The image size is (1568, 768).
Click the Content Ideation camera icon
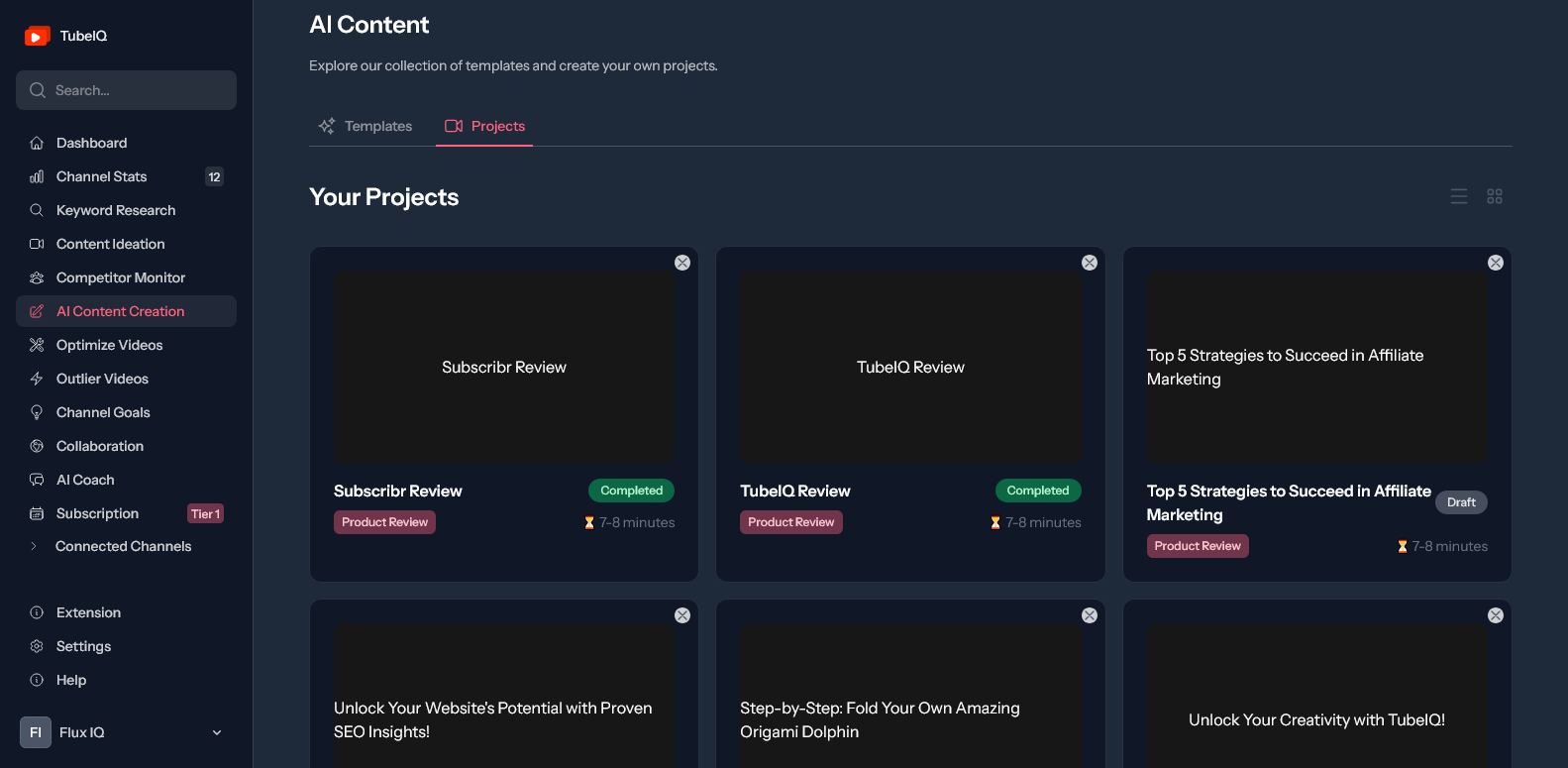point(37,244)
